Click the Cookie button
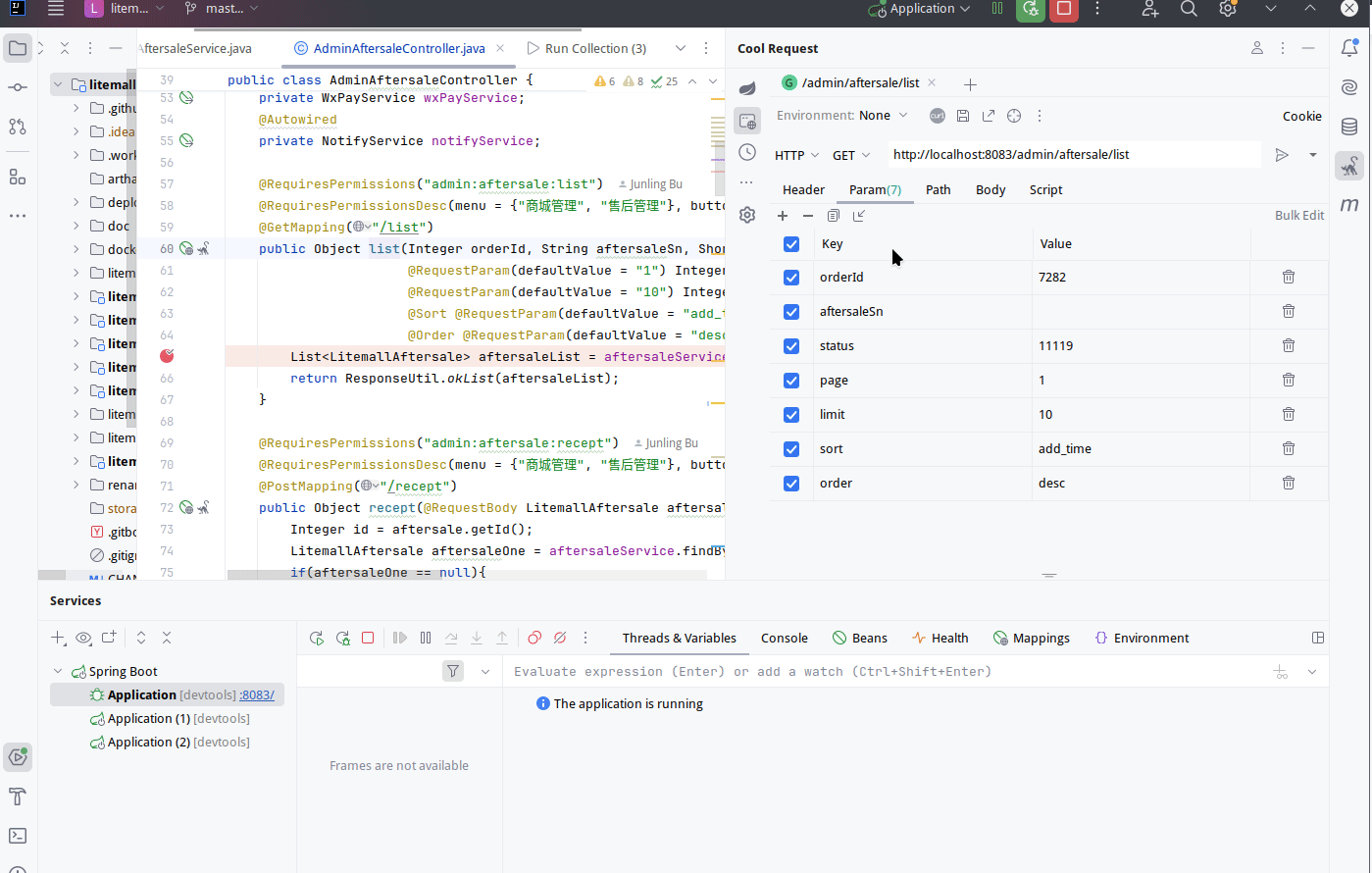Viewport: 1372px width, 873px height. coord(1302,116)
